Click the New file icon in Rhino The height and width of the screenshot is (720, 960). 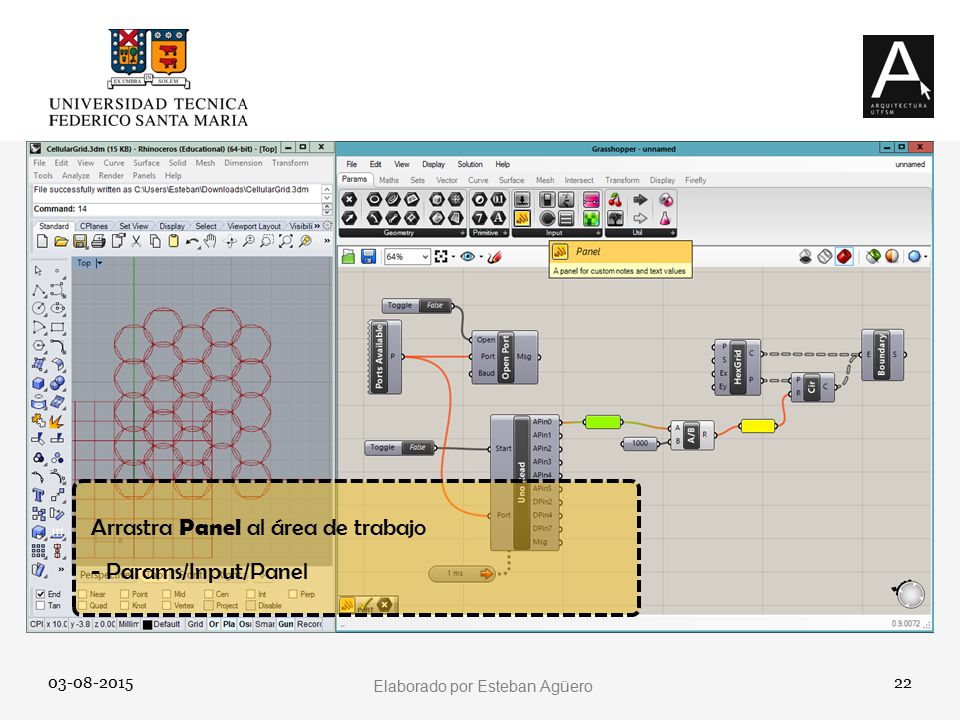coord(42,241)
